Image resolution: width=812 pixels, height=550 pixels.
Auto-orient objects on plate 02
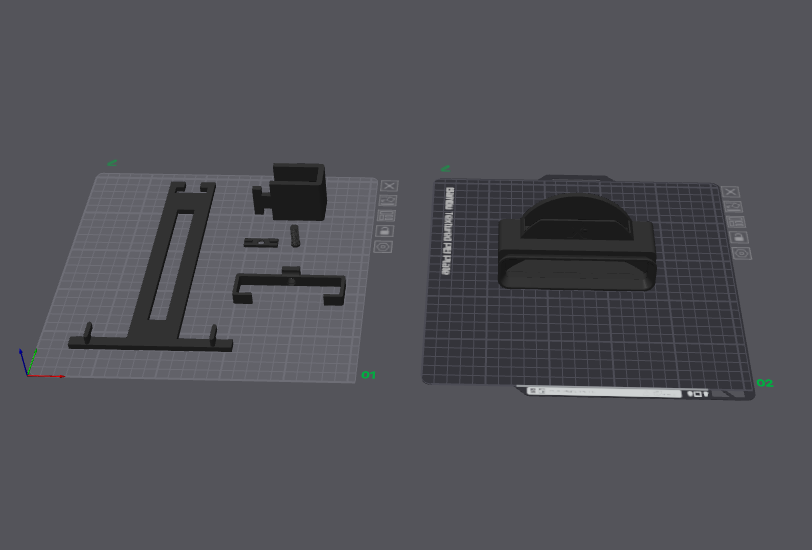[x=733, y=207]
